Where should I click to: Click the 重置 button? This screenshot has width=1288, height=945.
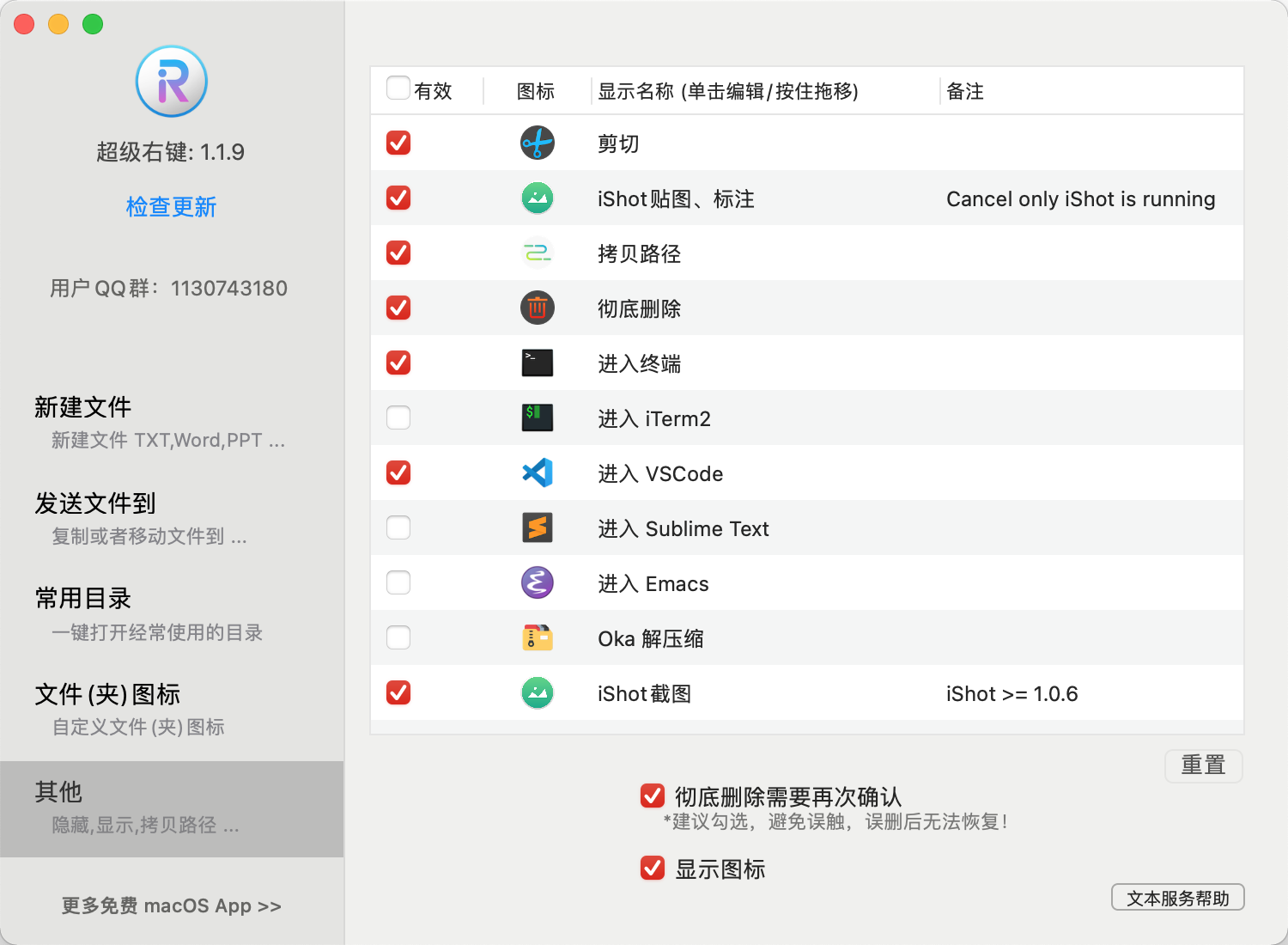tap(1204, 765)
